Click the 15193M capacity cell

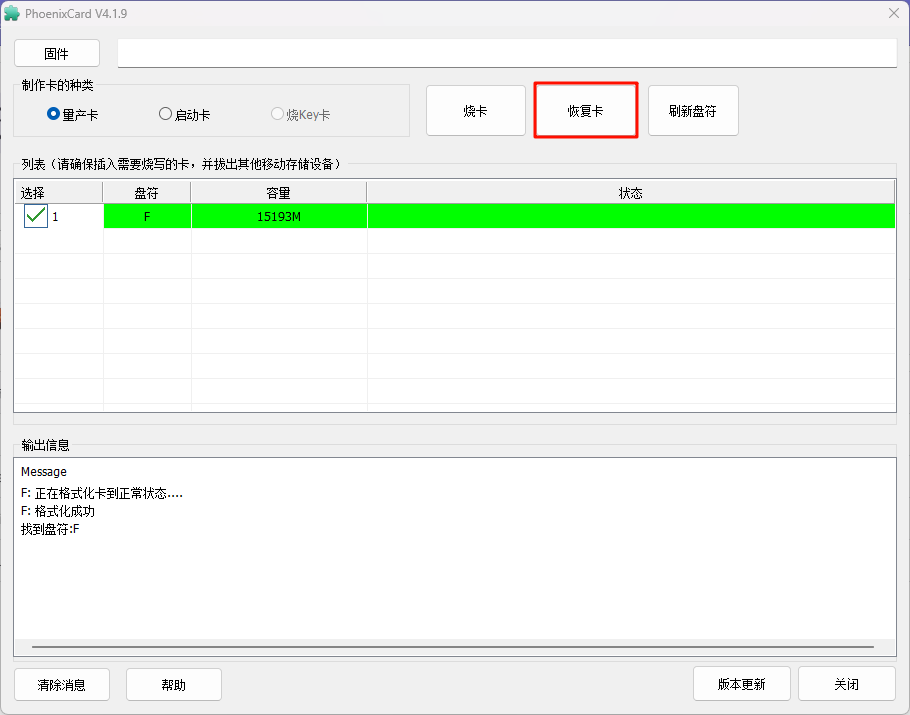[278, 216]
